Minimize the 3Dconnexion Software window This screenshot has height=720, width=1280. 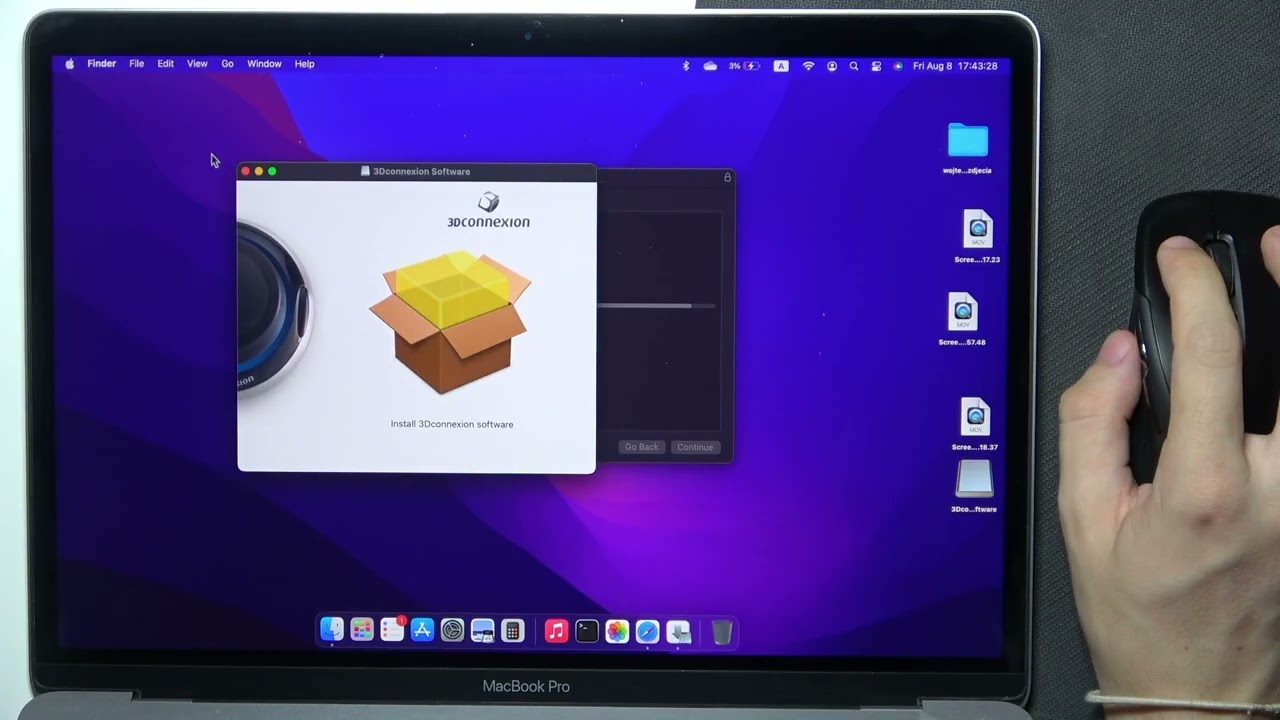pyautogui.click(x=259, y=171)
